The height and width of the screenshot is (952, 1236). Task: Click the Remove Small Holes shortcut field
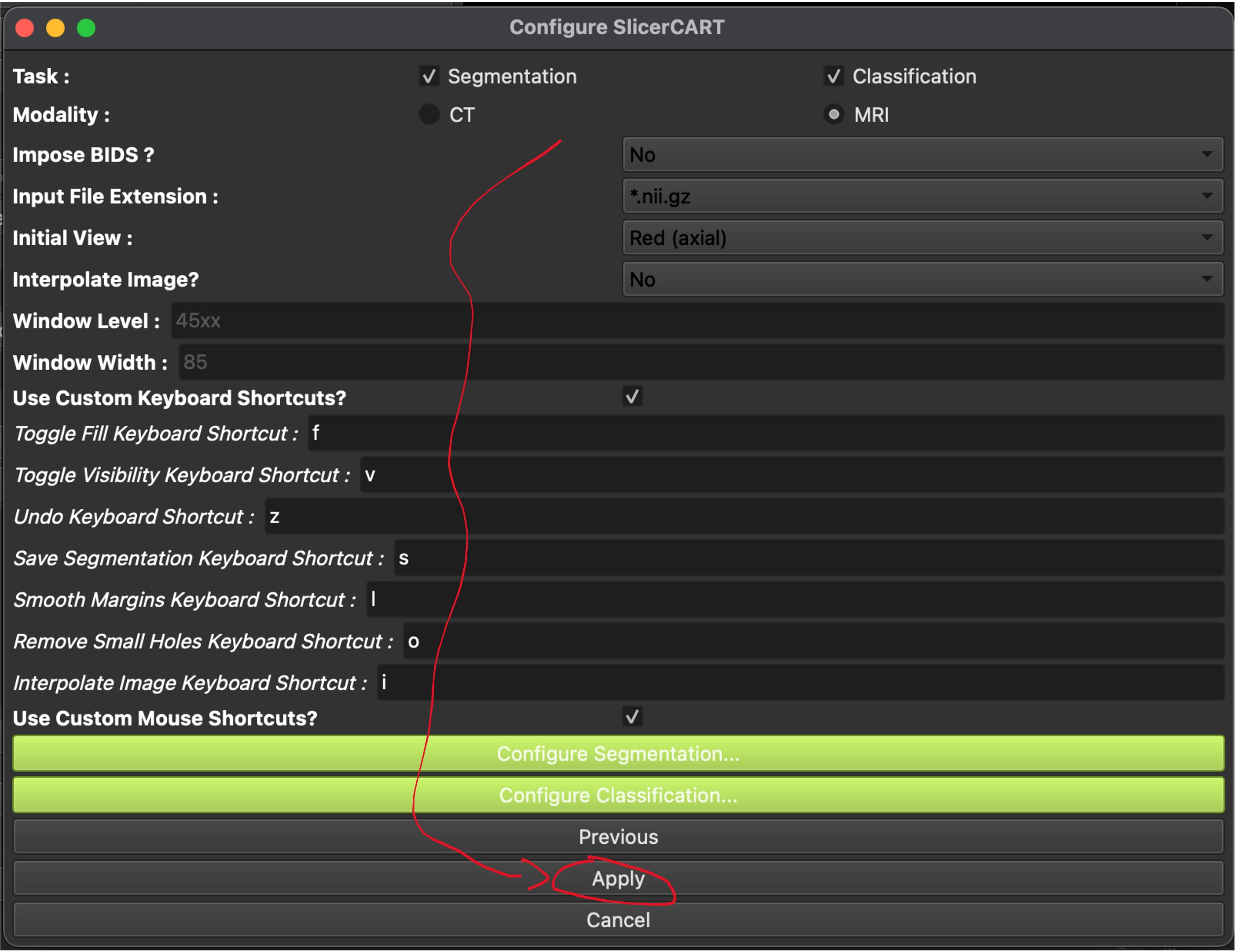813,641
